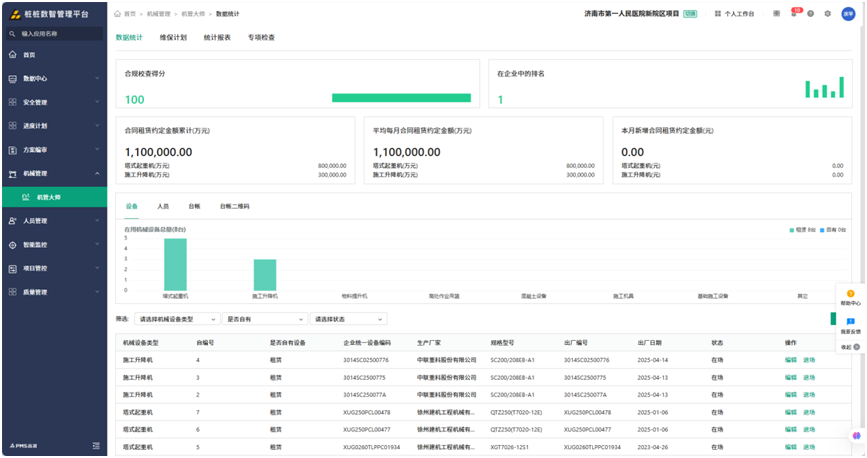The width and height of the screenshot is (867, 458).
Task: Click the 施工升降机 bar in the chart
Action: click(265, 275)
